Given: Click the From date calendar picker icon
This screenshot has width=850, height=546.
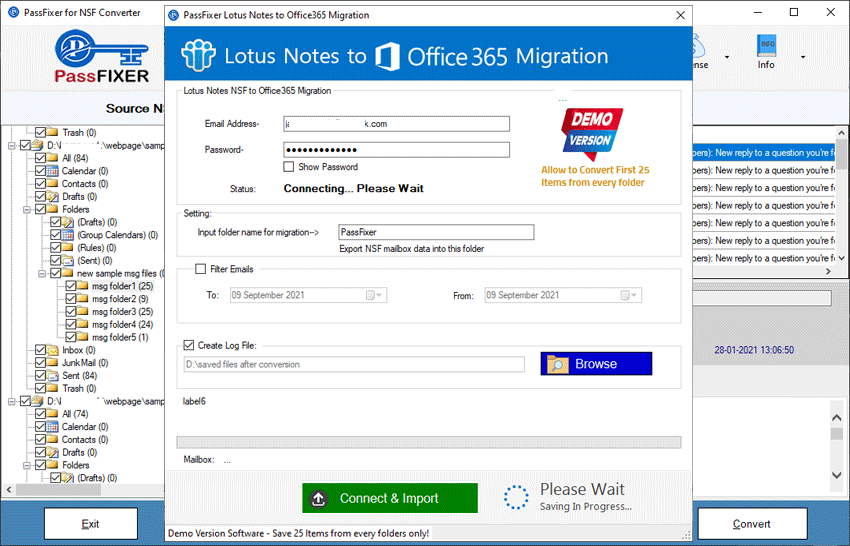Looking at the screenshot, I should coord(625,295).
